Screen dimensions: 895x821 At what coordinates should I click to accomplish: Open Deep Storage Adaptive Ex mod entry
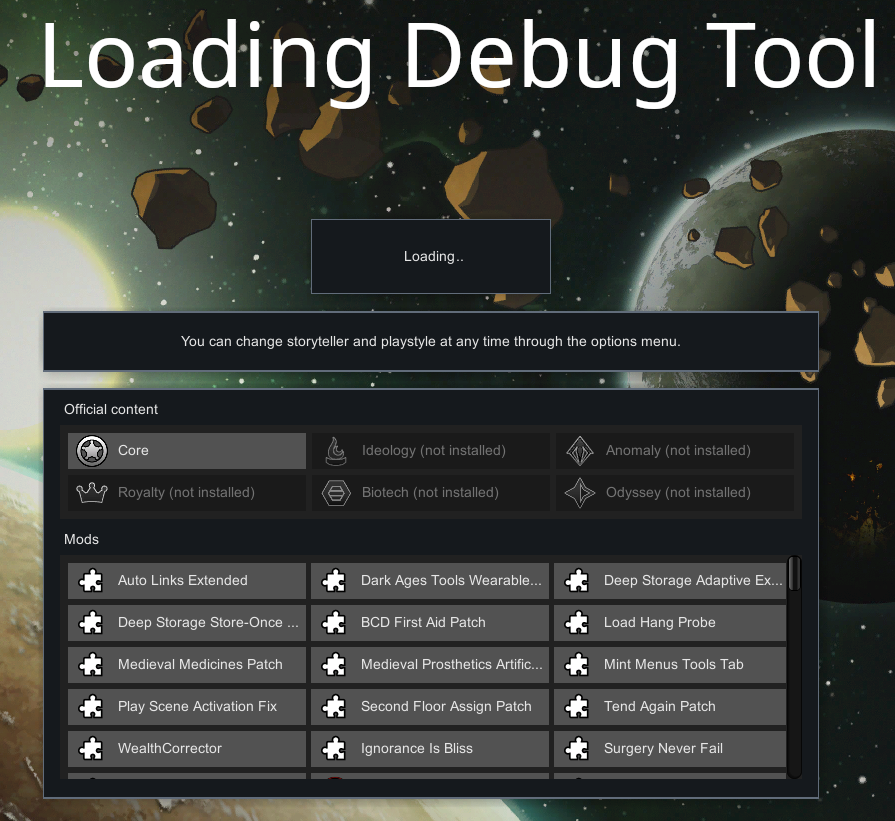670,581
